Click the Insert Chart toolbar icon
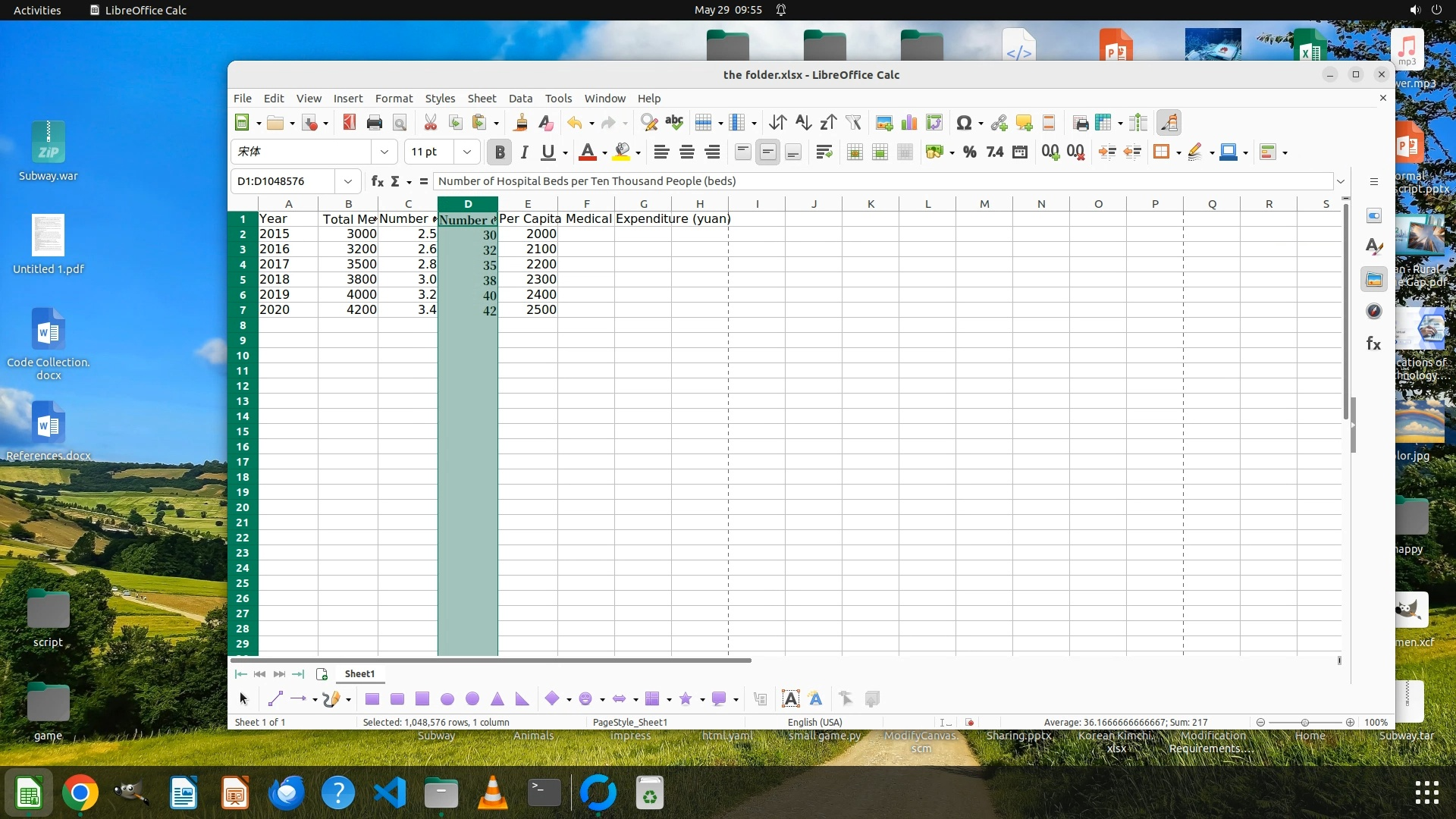Image resolution: width=1456 pixels, height=819 pixels. (908, 123)
